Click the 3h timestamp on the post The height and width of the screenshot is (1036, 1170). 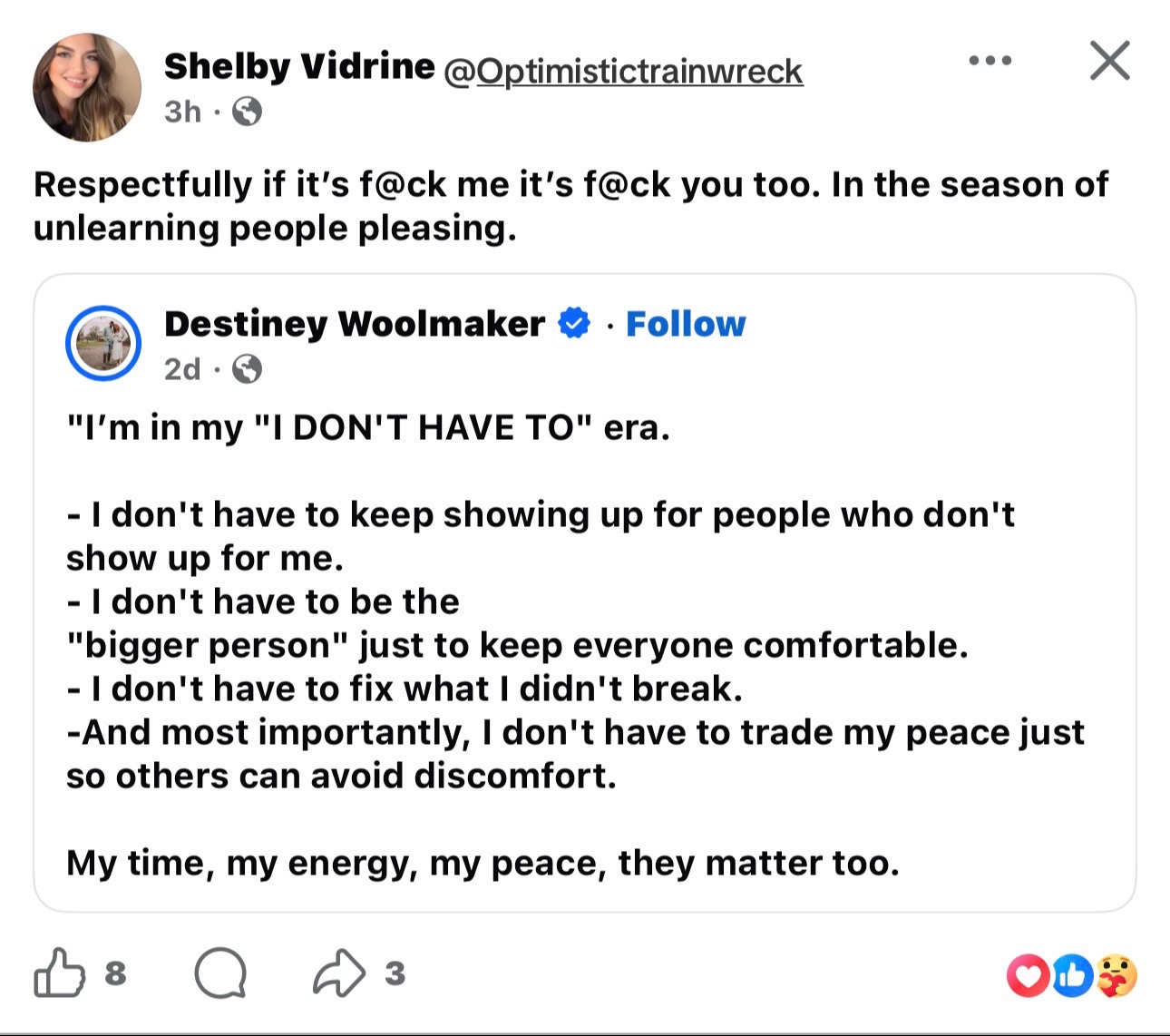183,112
